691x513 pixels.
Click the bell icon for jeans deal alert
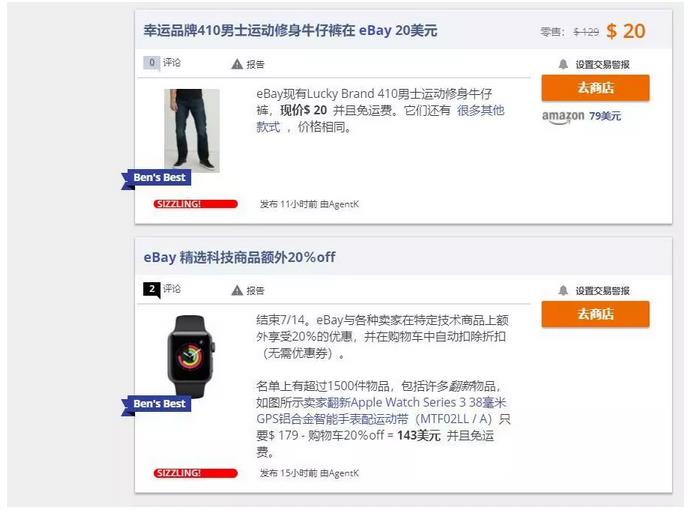(x=563, y=64)
